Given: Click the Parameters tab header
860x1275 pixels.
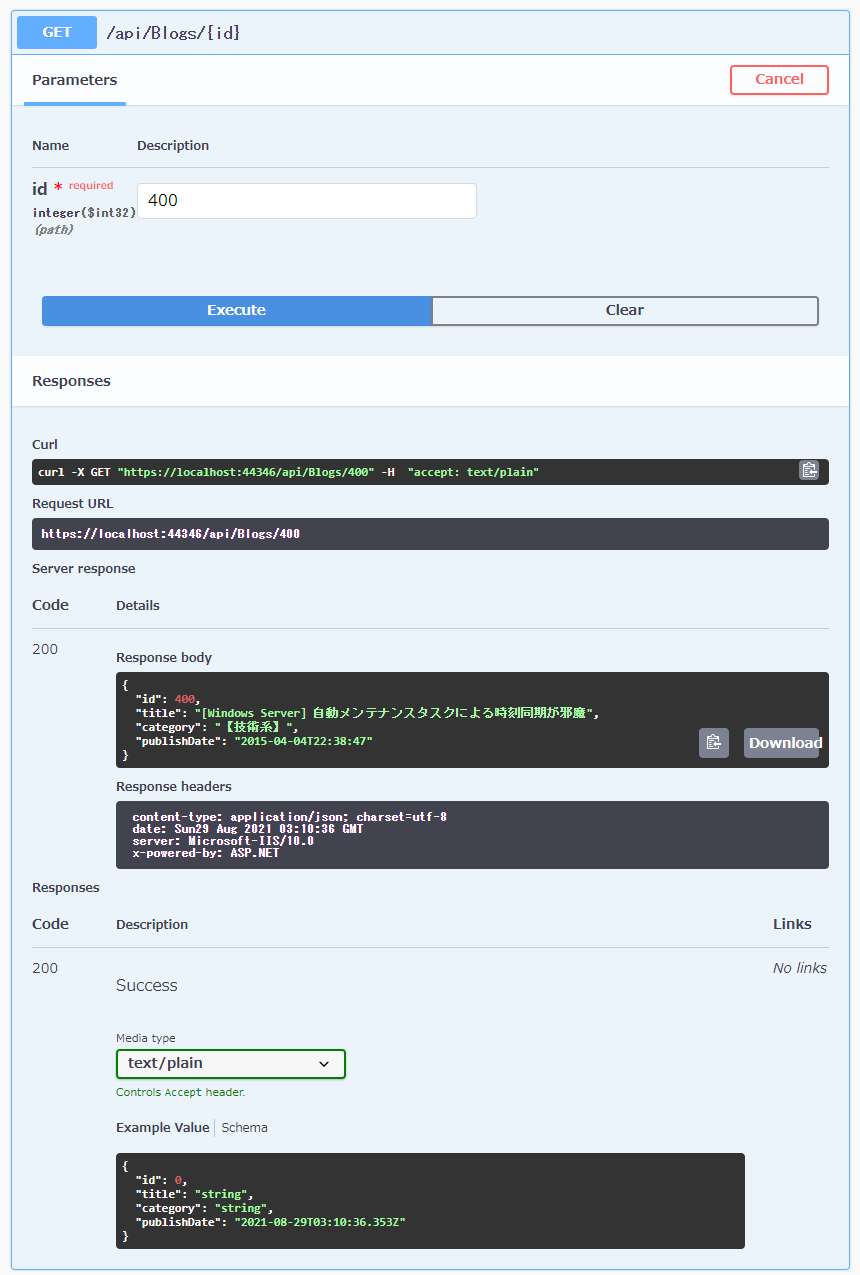Looking at the screenshot, I should tap(75, 80).
